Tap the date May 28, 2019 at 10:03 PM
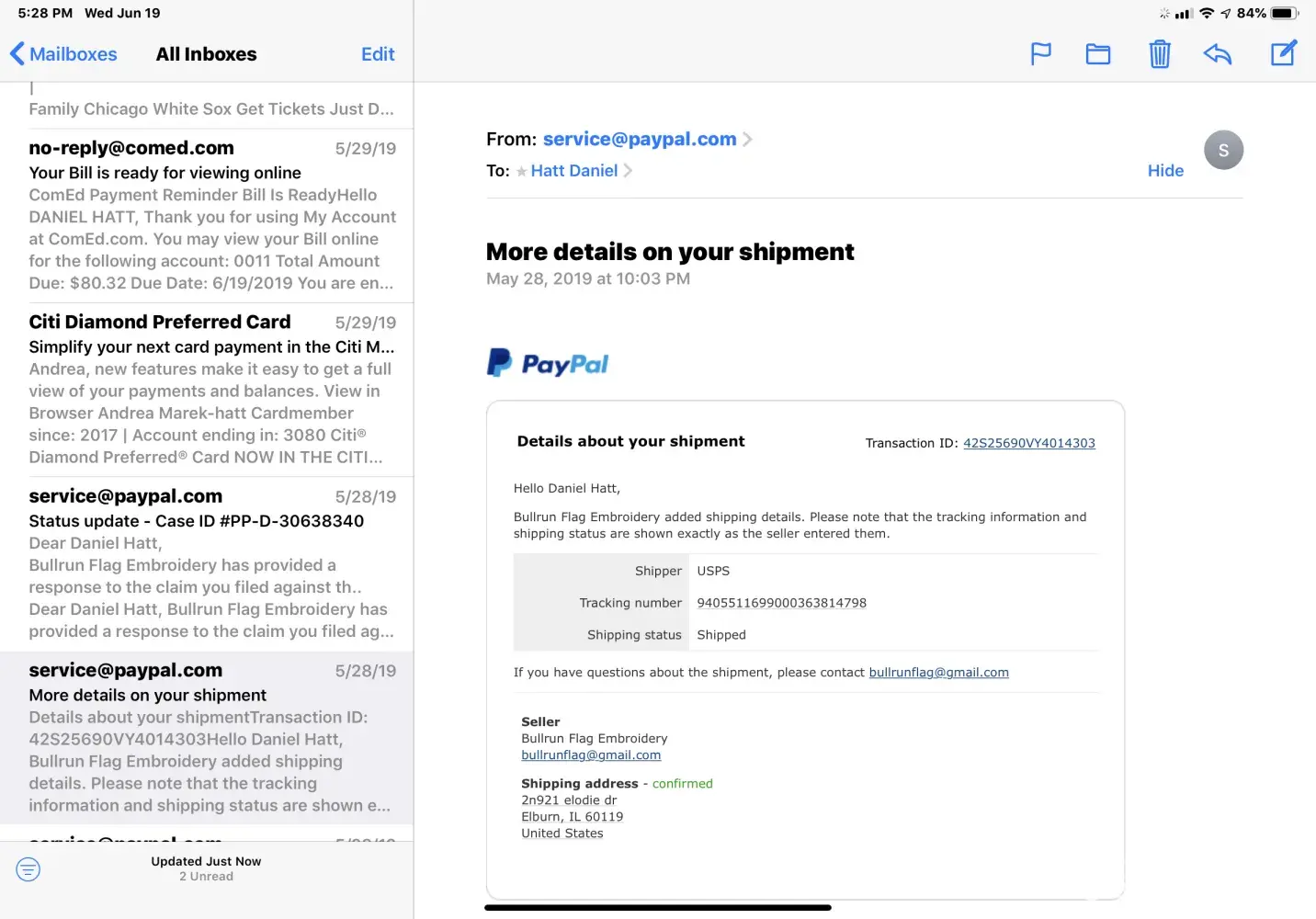 [x=588, y=278]
